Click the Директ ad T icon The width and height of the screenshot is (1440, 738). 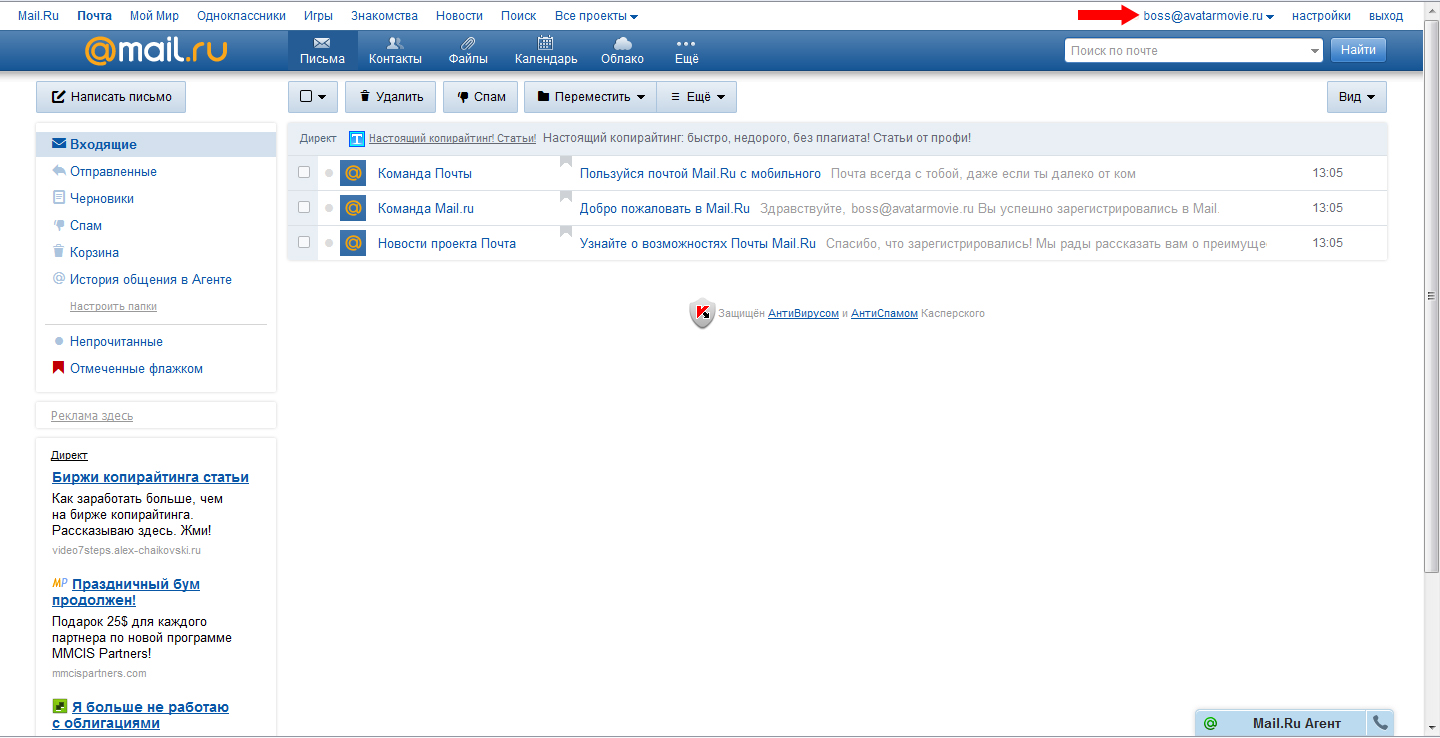[x=356, y=138]
